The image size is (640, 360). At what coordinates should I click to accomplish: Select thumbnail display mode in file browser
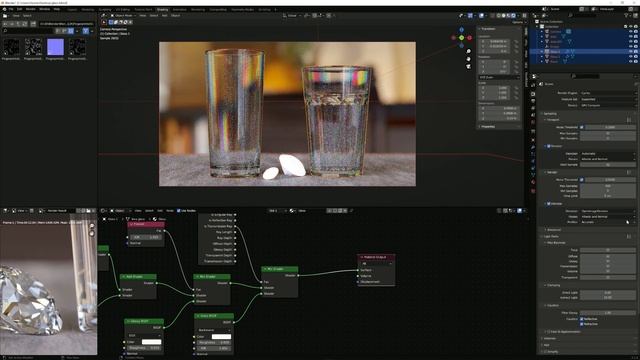[71, 31]
